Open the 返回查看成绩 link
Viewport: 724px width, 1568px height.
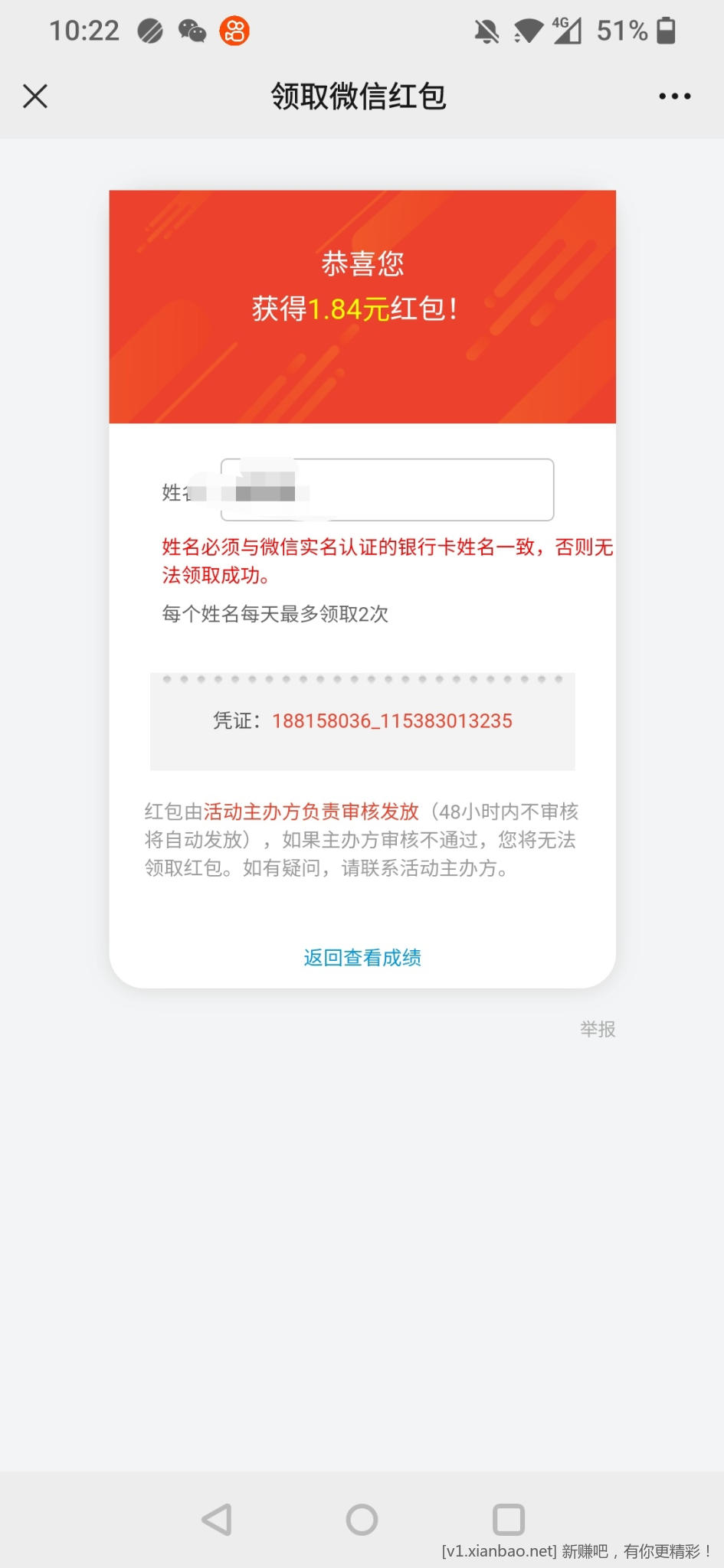(x=362, y=958)
